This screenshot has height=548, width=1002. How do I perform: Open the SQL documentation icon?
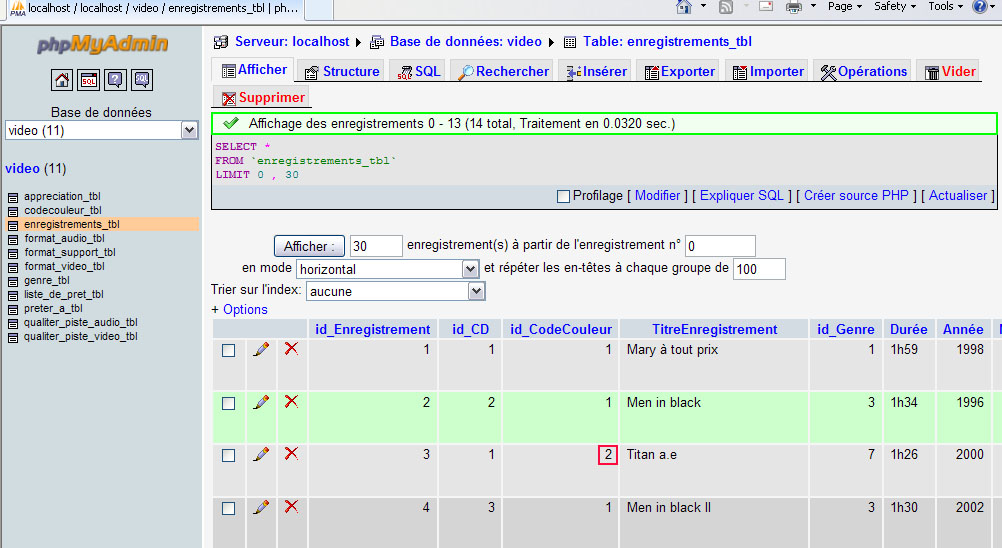coord(142,80)
